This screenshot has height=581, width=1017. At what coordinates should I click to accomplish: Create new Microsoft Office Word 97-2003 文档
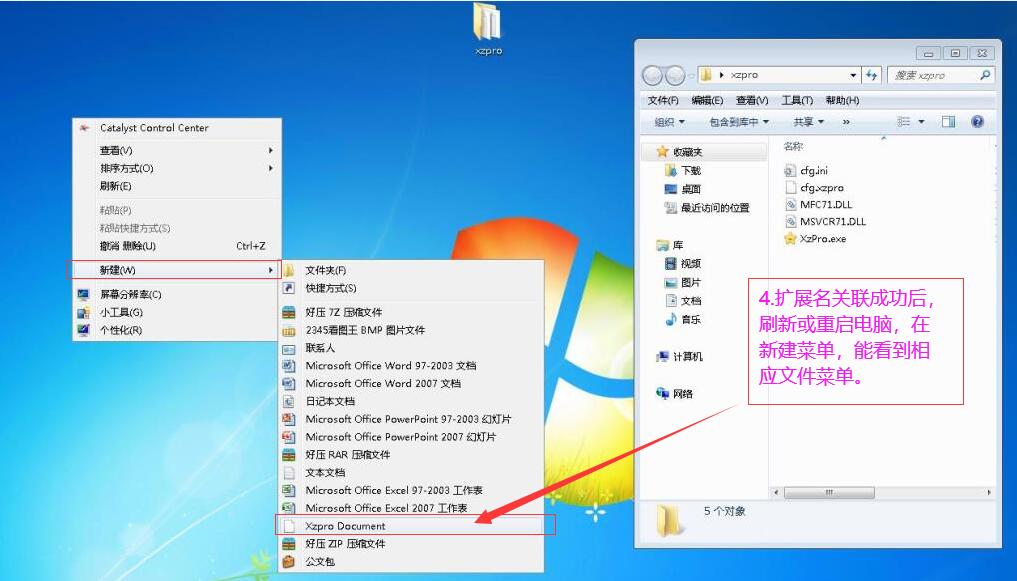[x=411, y=366]
